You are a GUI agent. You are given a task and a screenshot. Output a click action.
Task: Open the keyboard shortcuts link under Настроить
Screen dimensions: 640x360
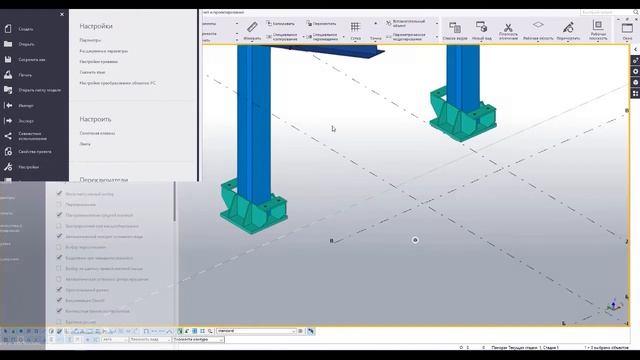97,133
